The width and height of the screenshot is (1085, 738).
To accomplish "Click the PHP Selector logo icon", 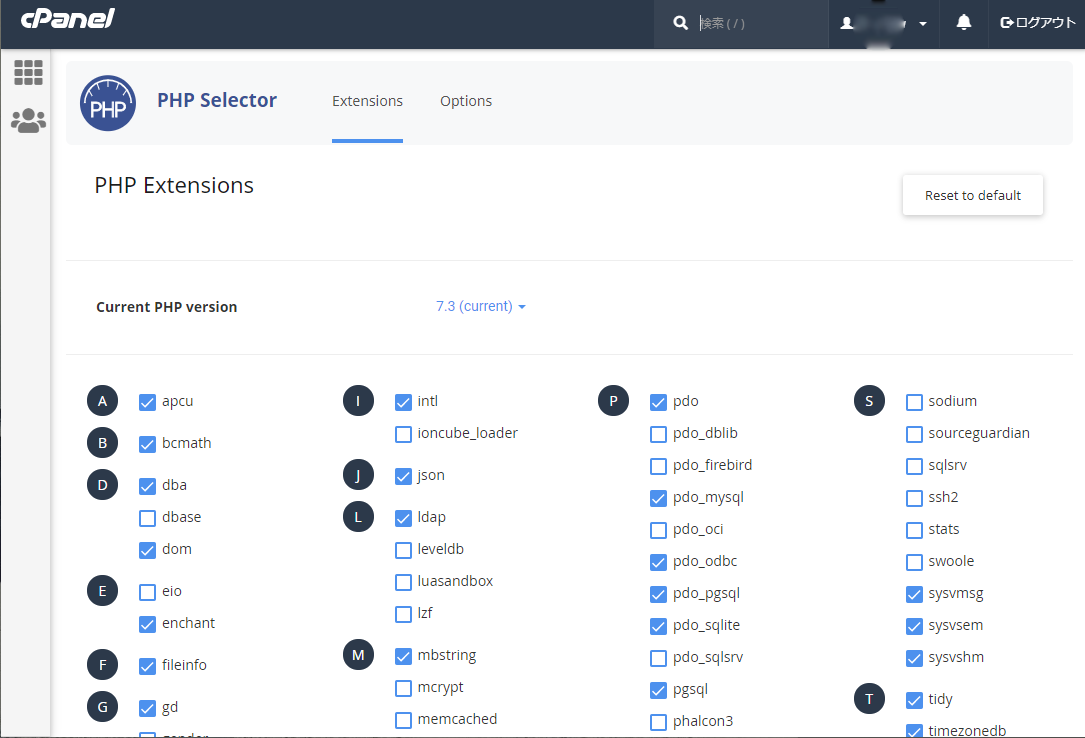I will [107, 103].
